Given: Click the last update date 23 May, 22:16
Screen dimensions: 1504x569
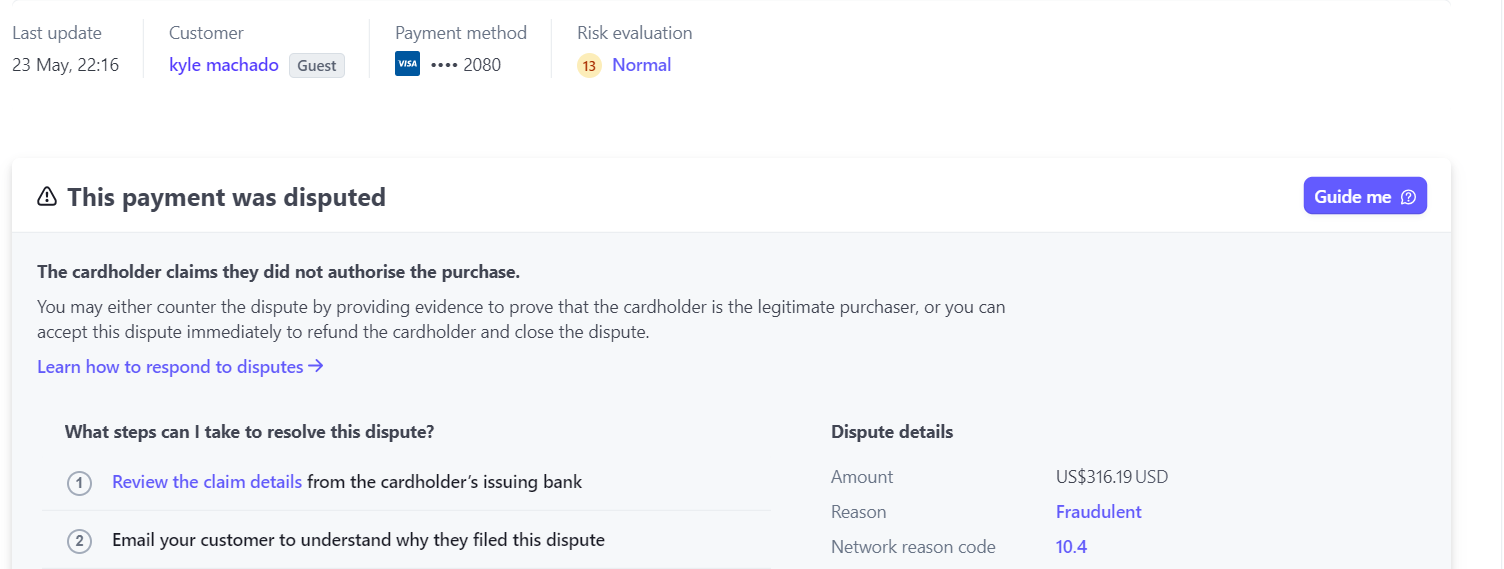Looking at the screenshot, I should (x=66, y=65).
